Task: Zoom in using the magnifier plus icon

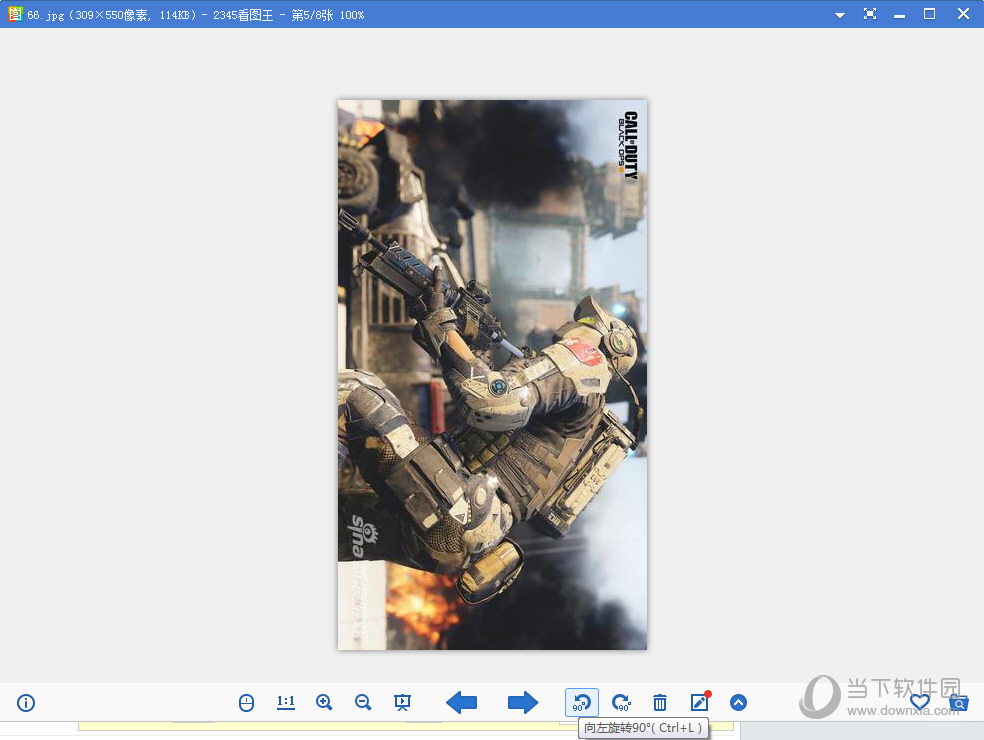Action: pyautogui.click(x=324, y=703)
